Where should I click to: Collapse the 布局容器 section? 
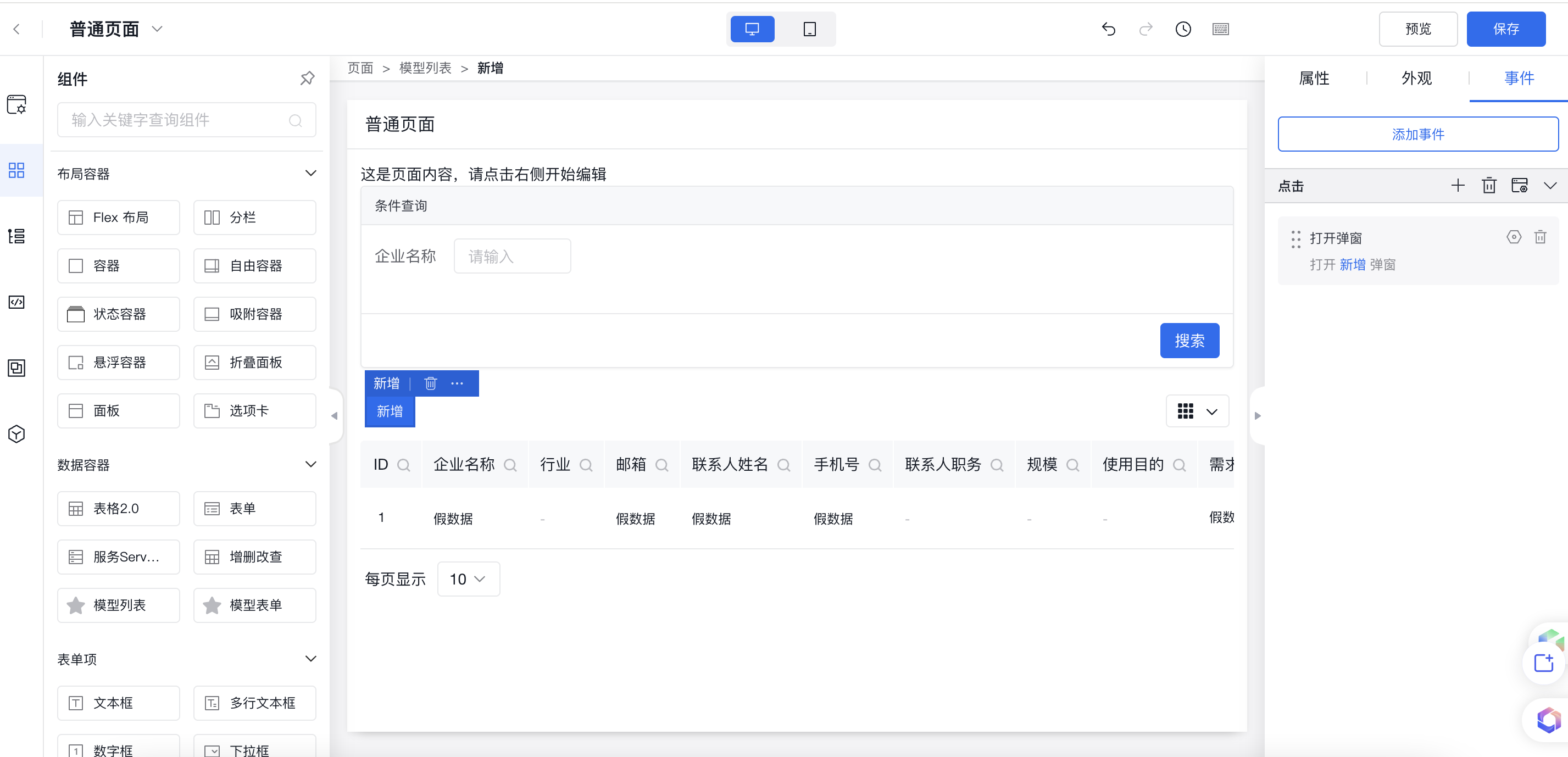point(310,174)
